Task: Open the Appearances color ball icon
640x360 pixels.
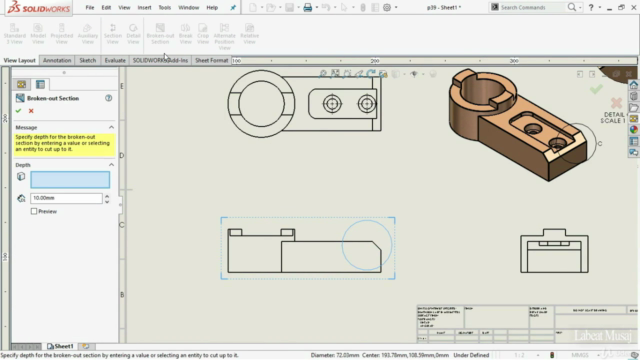Action: [x=633, y=130]
